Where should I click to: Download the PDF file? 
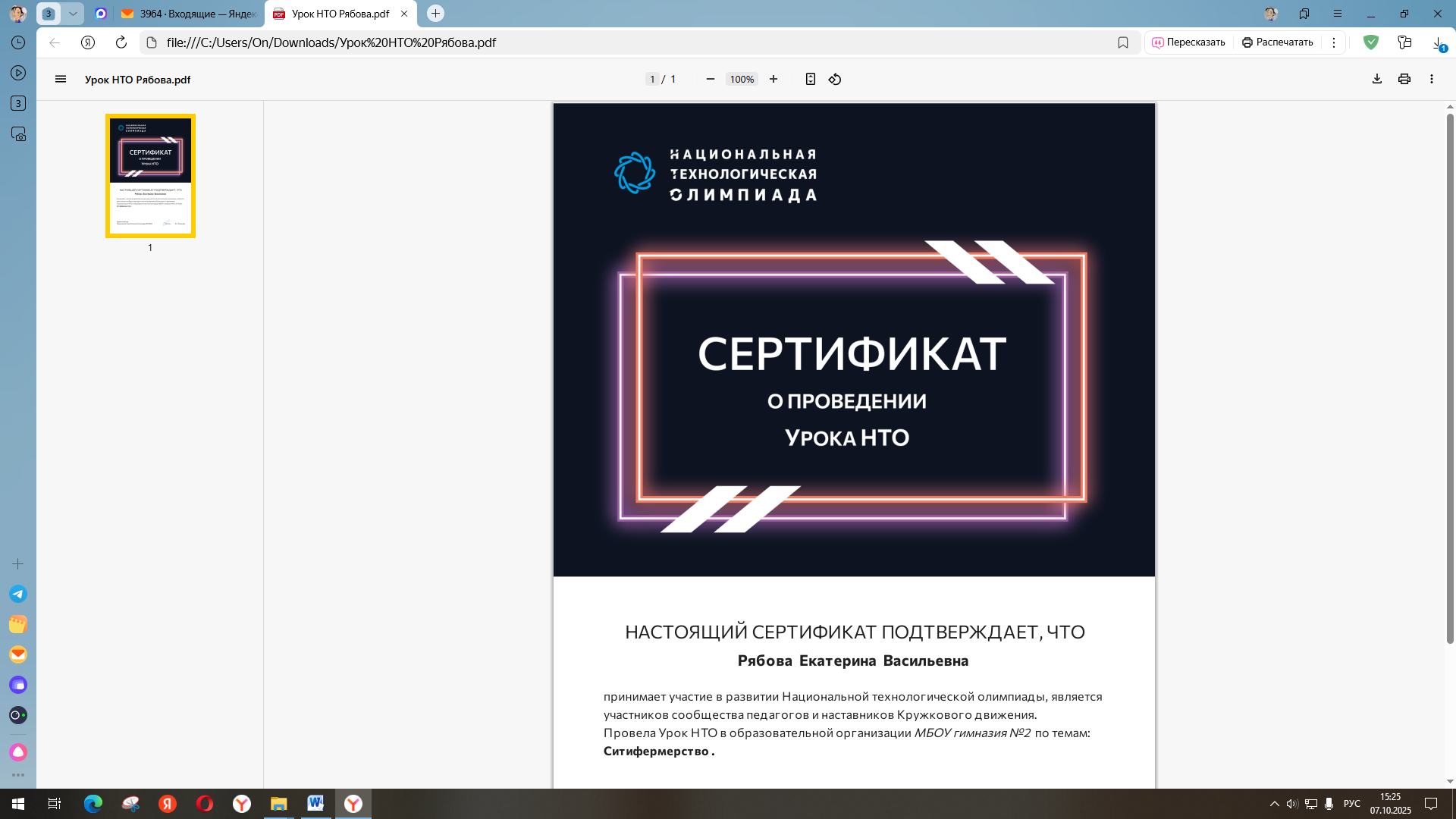(1376, 79)
